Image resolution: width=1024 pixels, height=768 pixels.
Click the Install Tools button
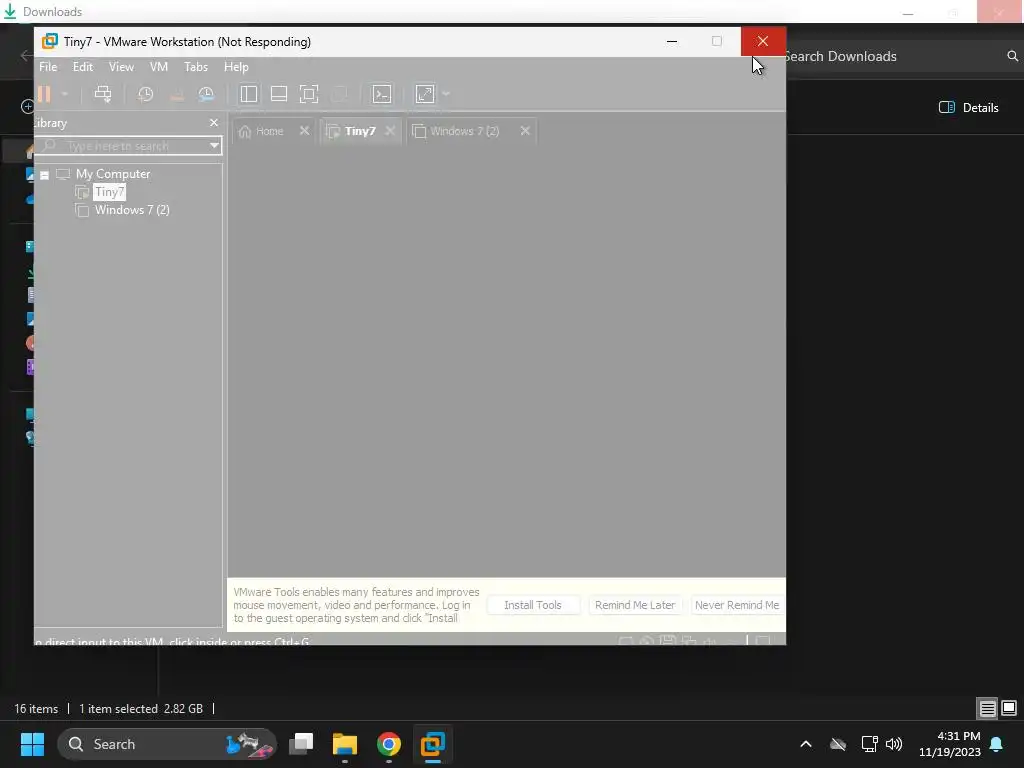coord(533,605)
